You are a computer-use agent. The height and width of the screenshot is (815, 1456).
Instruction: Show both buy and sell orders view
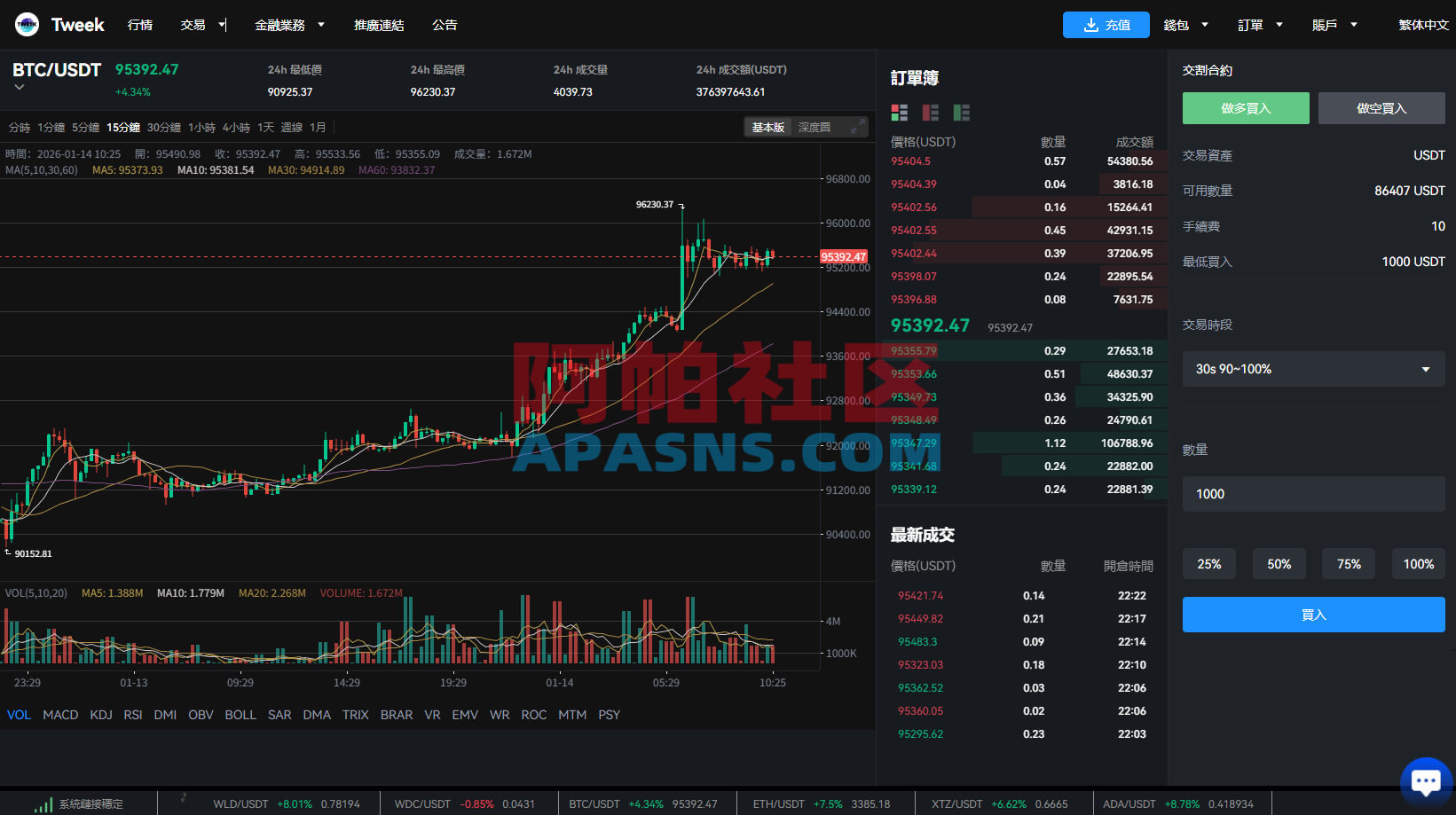[x=900, y=113]
